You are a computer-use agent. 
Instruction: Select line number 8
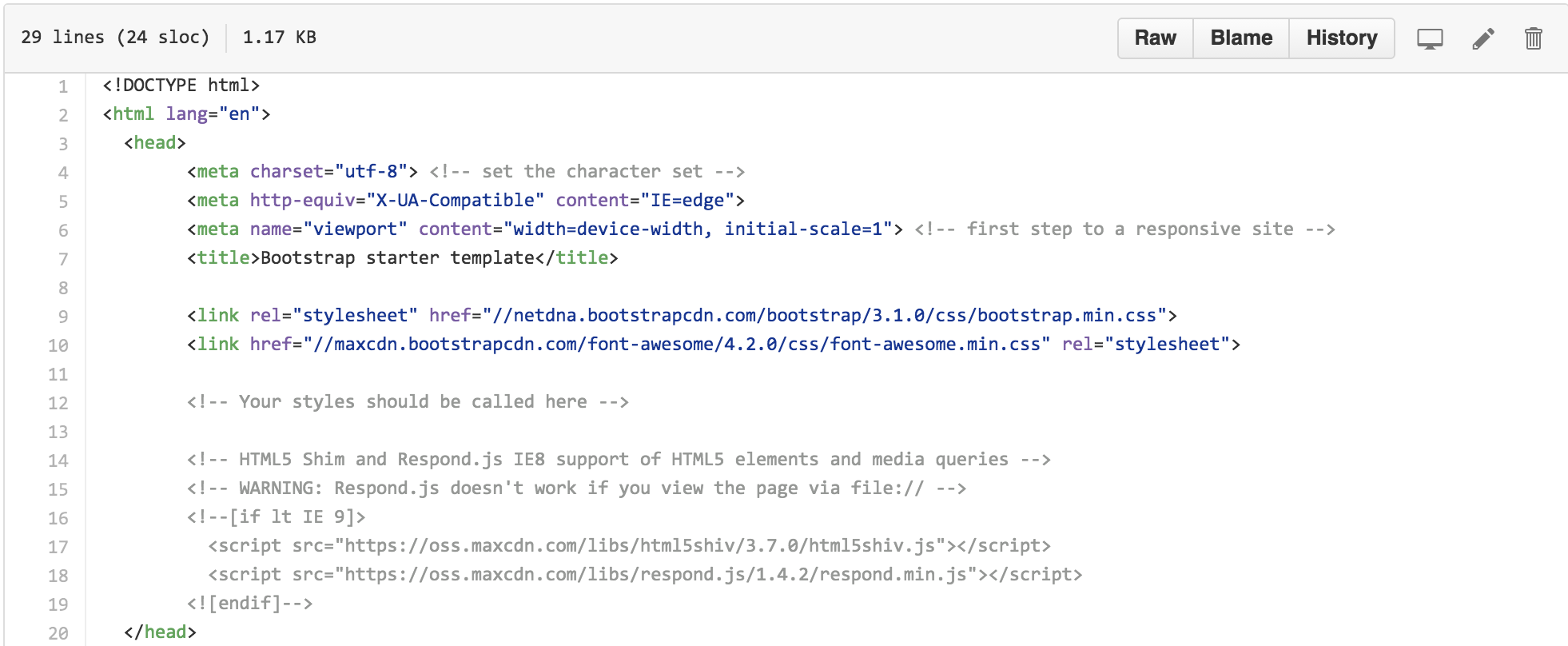(63, 288)
